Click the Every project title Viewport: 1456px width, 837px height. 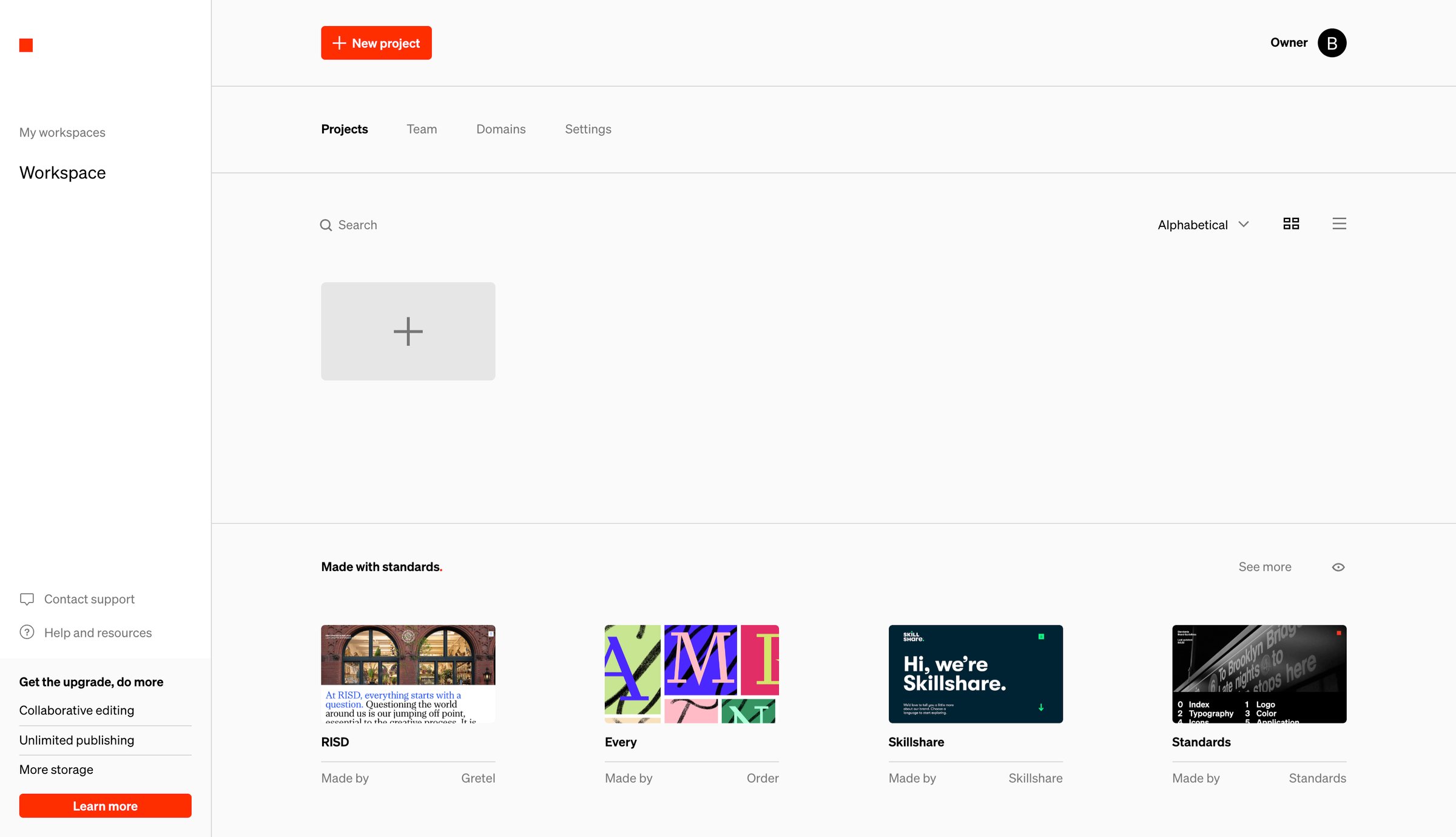tap(621, 742)
